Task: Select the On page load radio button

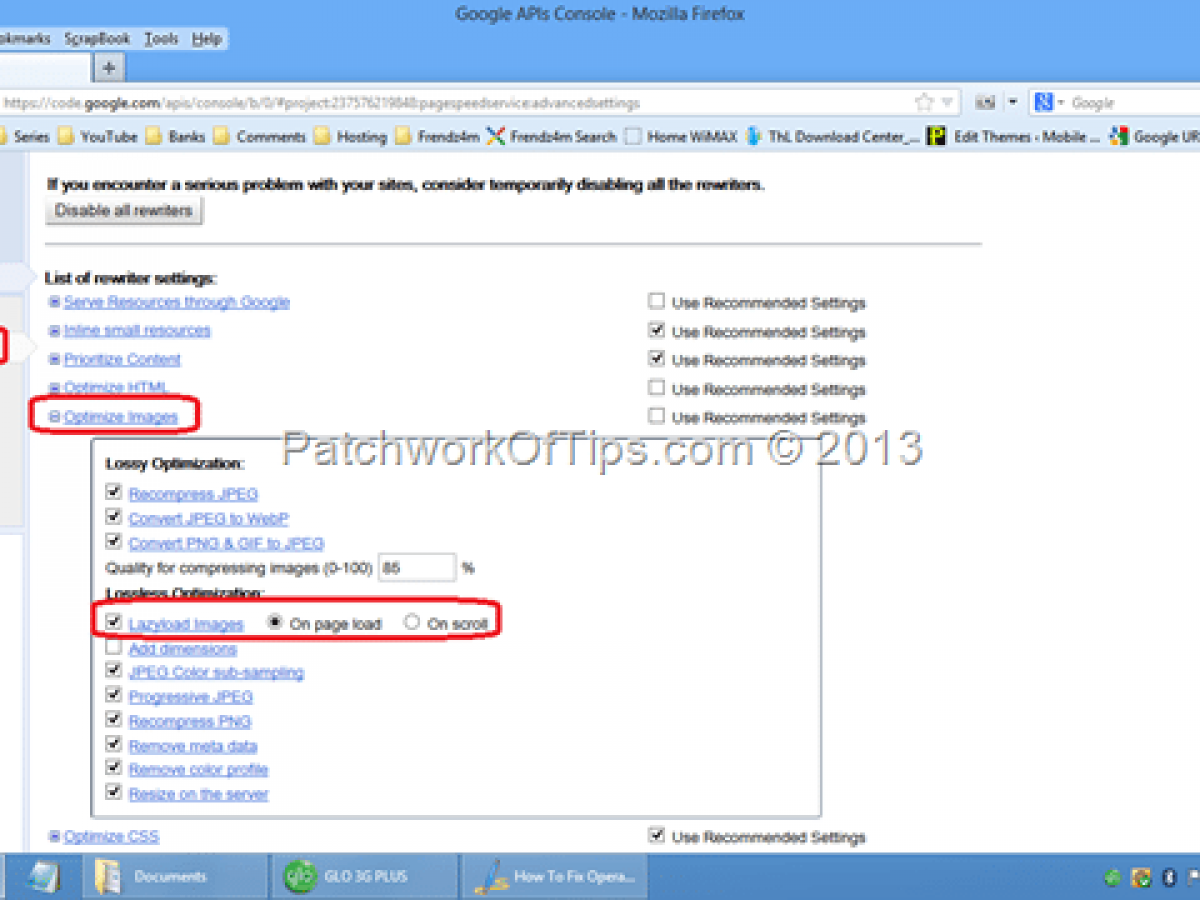Action: click(275, 622)
